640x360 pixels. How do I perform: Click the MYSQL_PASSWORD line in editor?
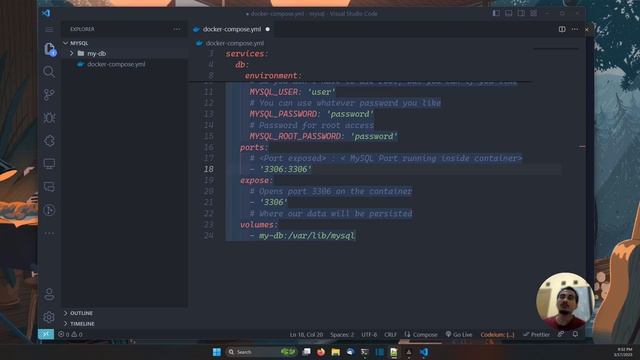tap(311, 114)
